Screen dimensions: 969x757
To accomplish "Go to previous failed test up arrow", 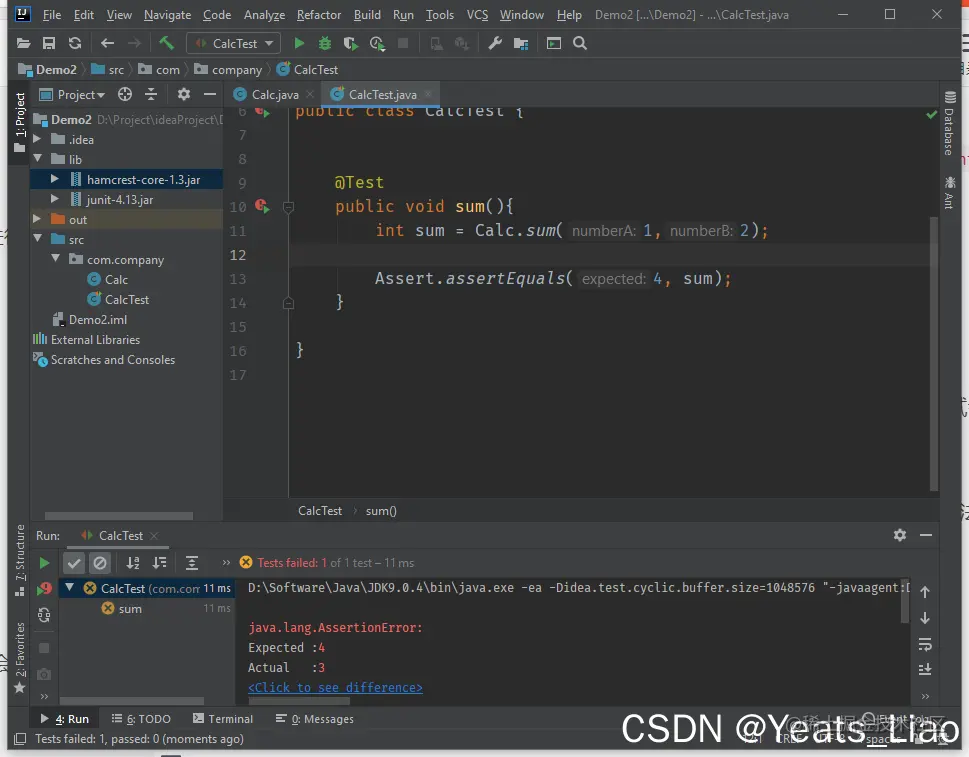I will pos(925,592).
